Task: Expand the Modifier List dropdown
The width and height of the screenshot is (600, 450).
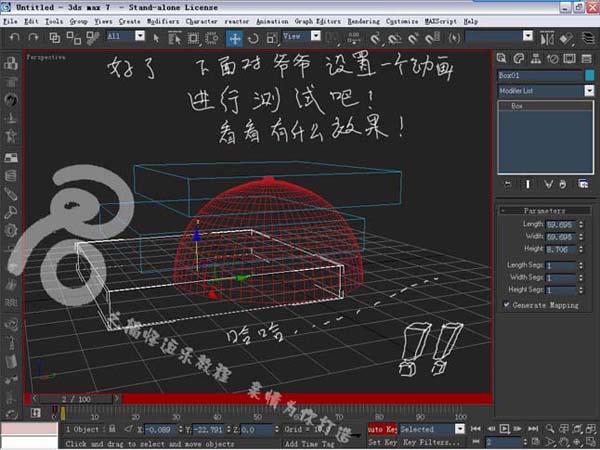Action: click(589, 91)
